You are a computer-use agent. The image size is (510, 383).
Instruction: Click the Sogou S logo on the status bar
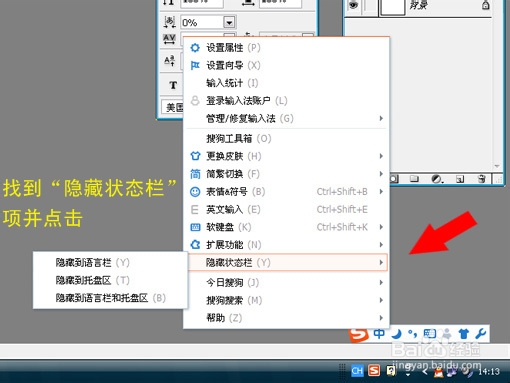click(359, 335)
